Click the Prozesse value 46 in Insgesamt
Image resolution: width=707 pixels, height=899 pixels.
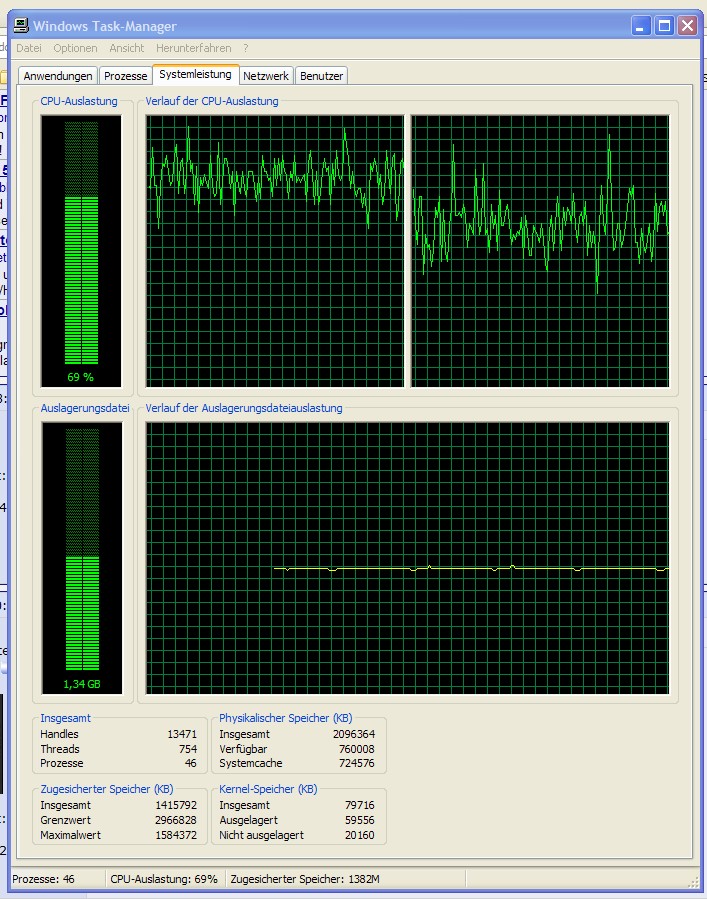click(190, 763)
